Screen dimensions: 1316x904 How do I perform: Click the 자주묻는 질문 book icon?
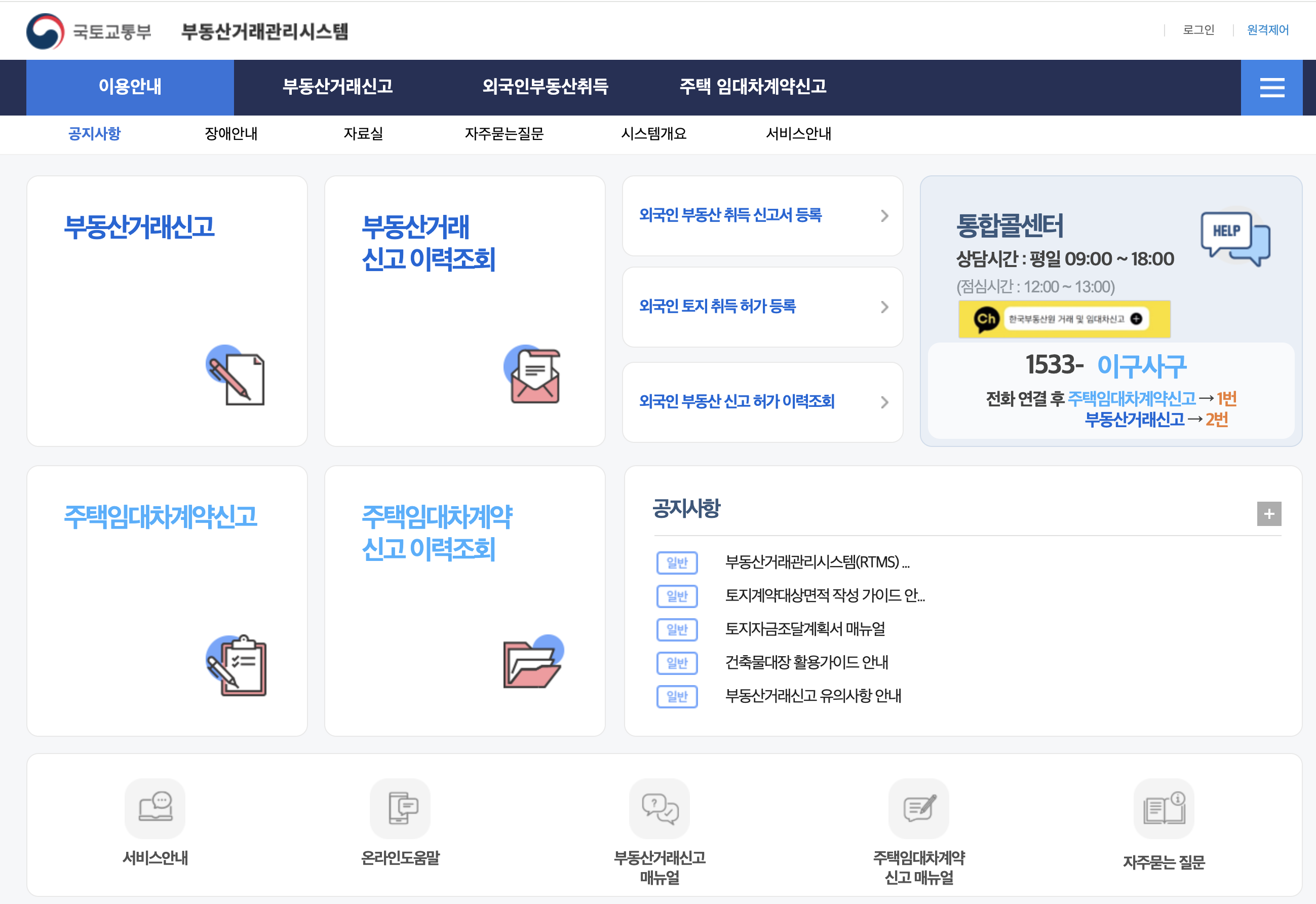tap(1164, 808)
